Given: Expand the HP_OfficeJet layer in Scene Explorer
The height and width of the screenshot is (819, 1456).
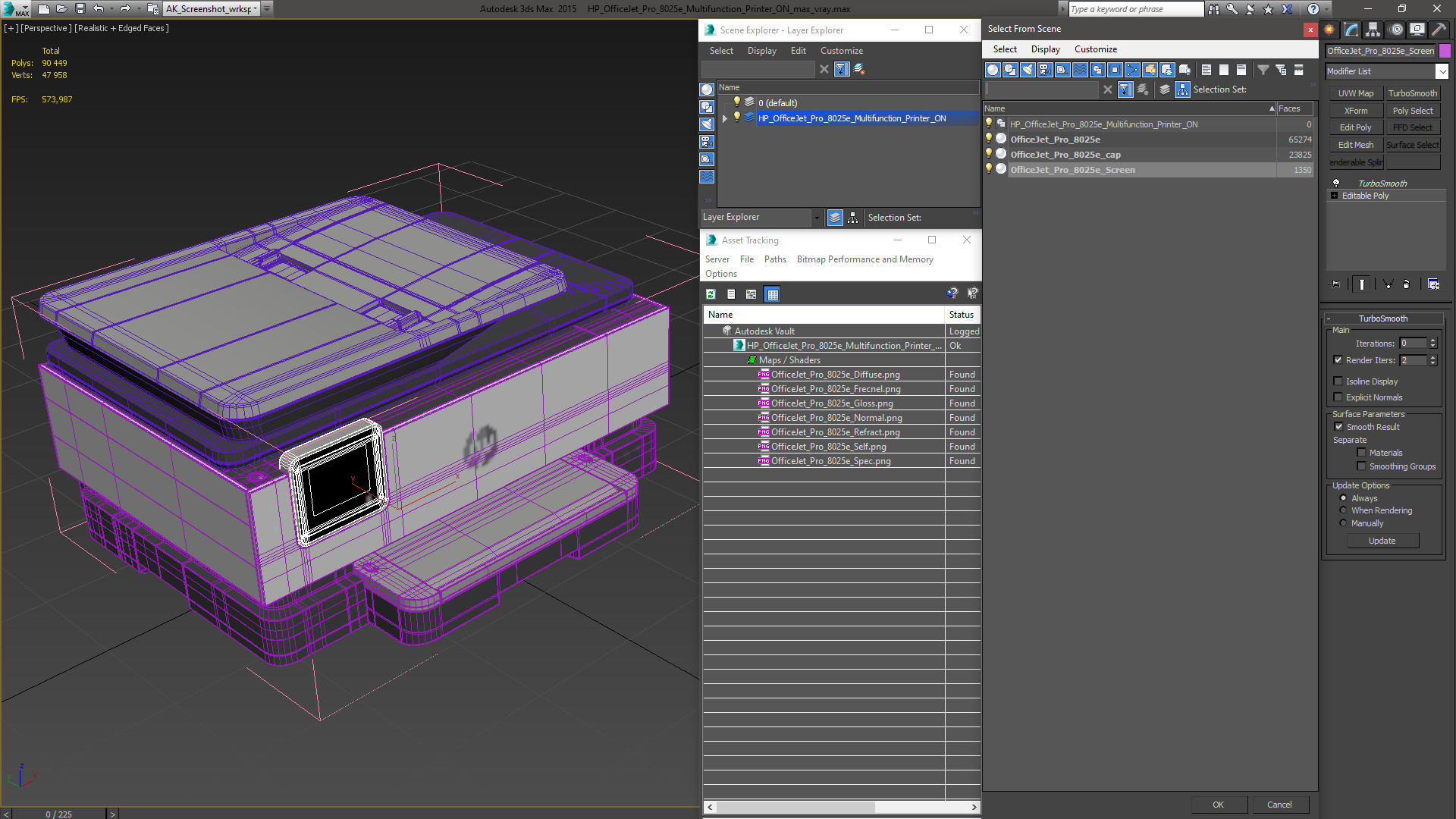Looking at the screenshot, I should 725,118.
